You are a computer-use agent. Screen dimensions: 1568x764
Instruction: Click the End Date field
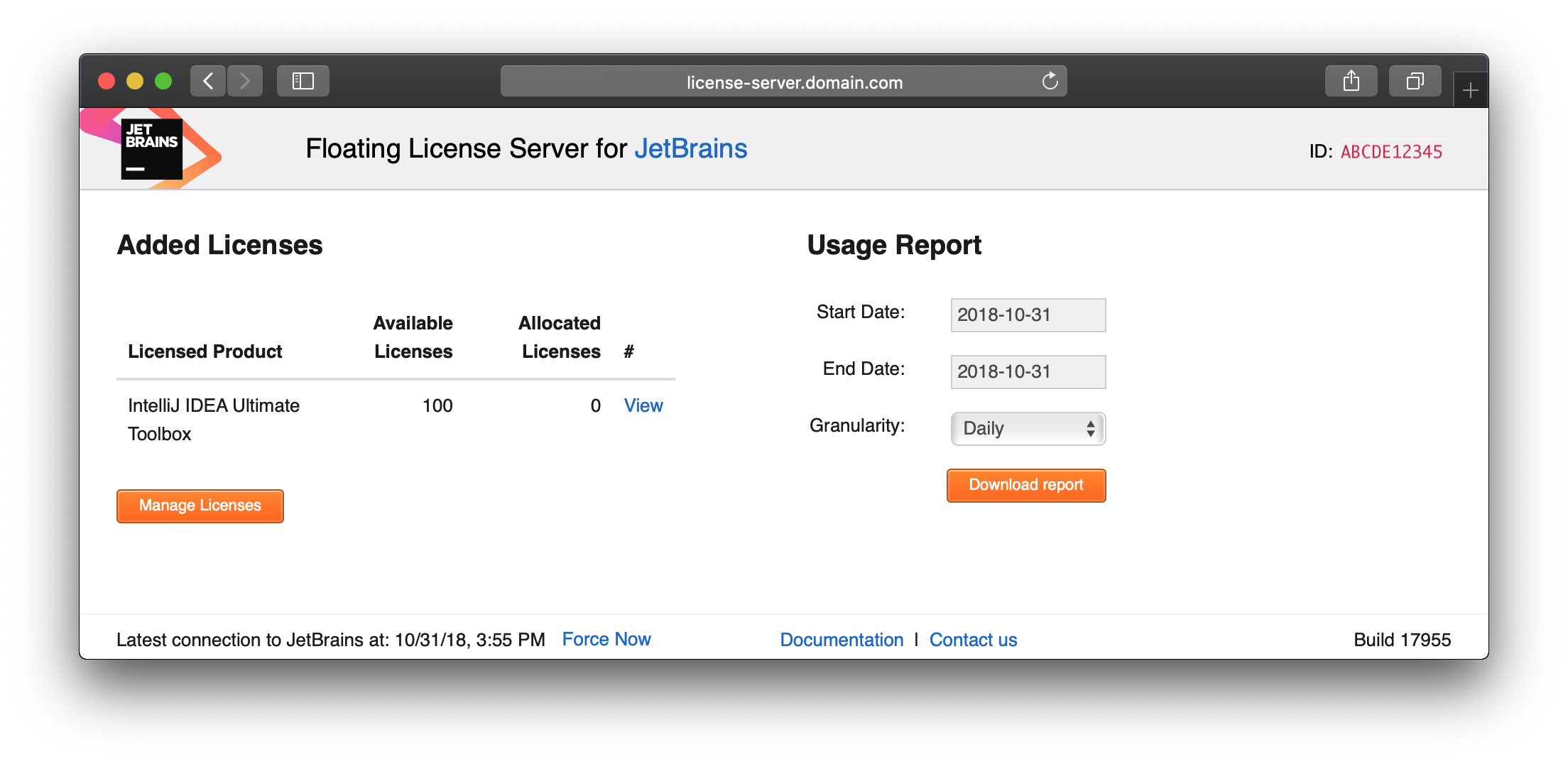[x=1028, y=371]
